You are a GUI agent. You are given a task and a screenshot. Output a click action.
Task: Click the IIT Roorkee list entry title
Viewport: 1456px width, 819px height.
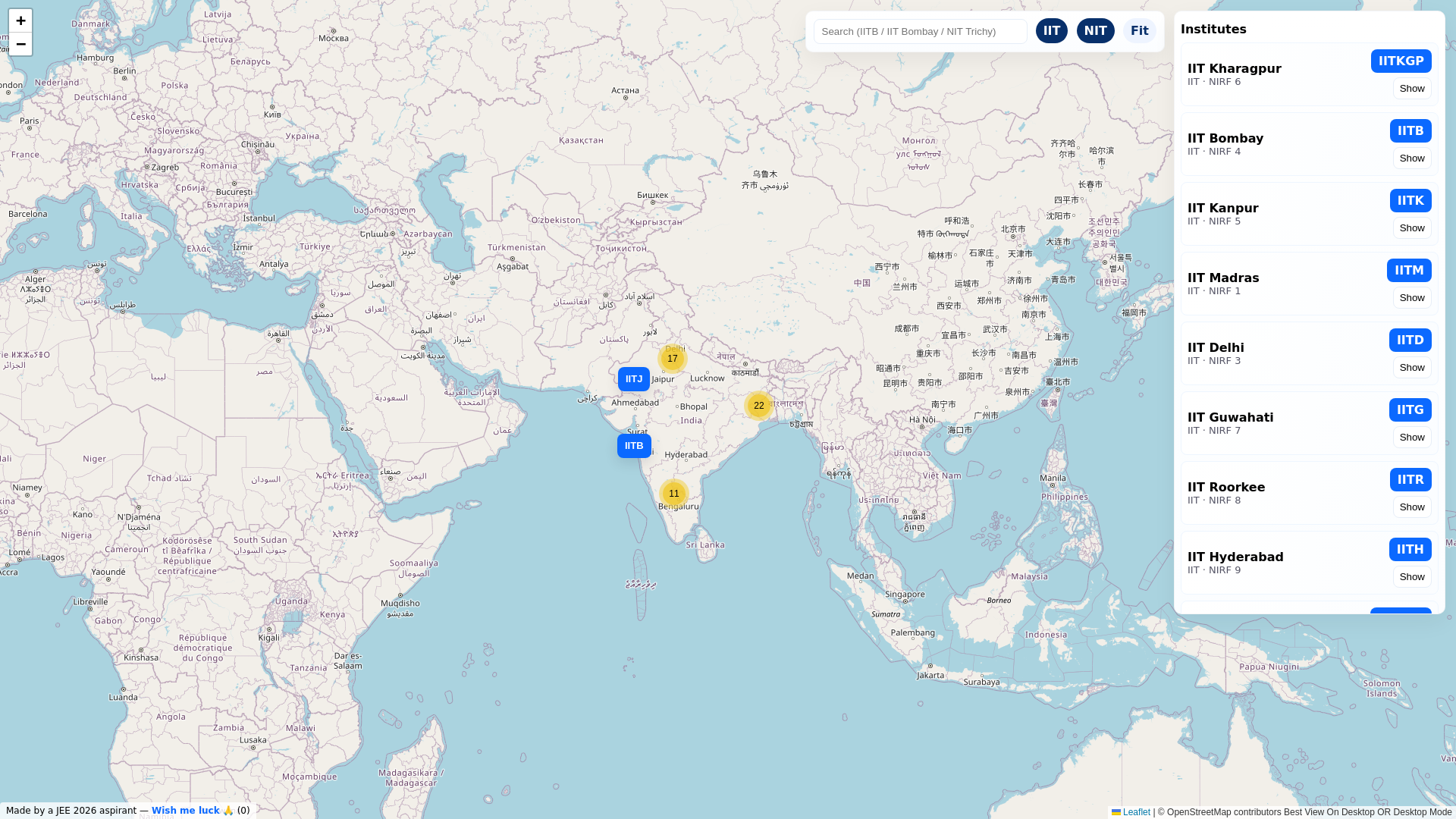(1226, 488)
